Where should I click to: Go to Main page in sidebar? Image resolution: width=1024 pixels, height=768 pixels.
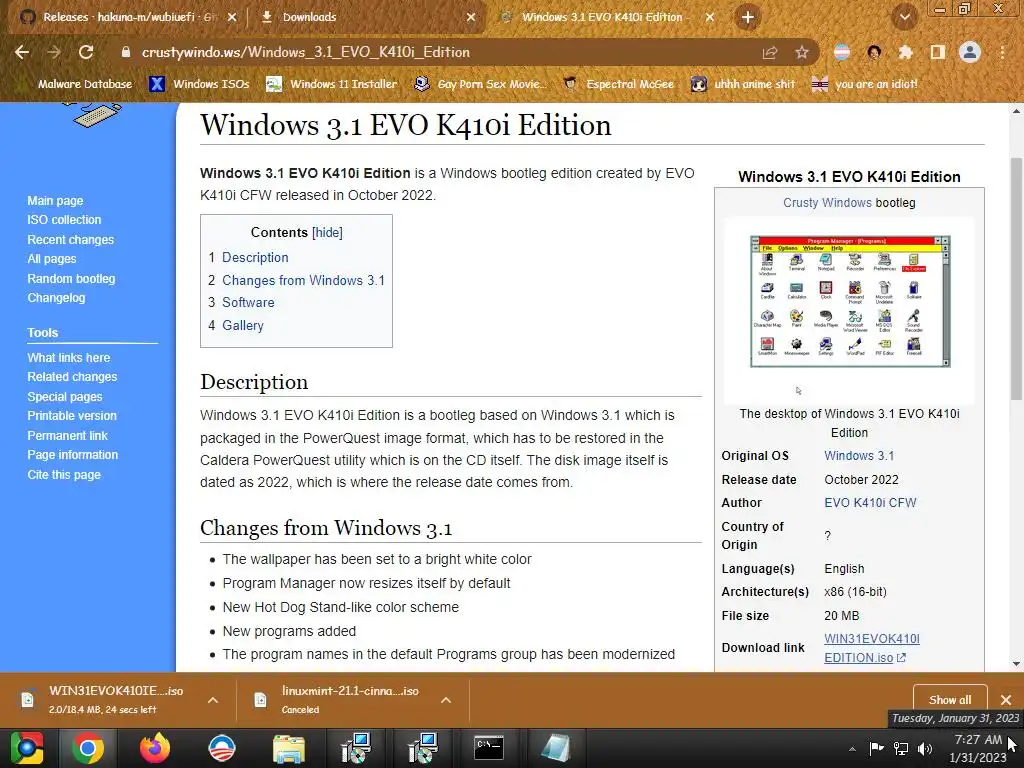pyautogui.click(x=55, y=200)
